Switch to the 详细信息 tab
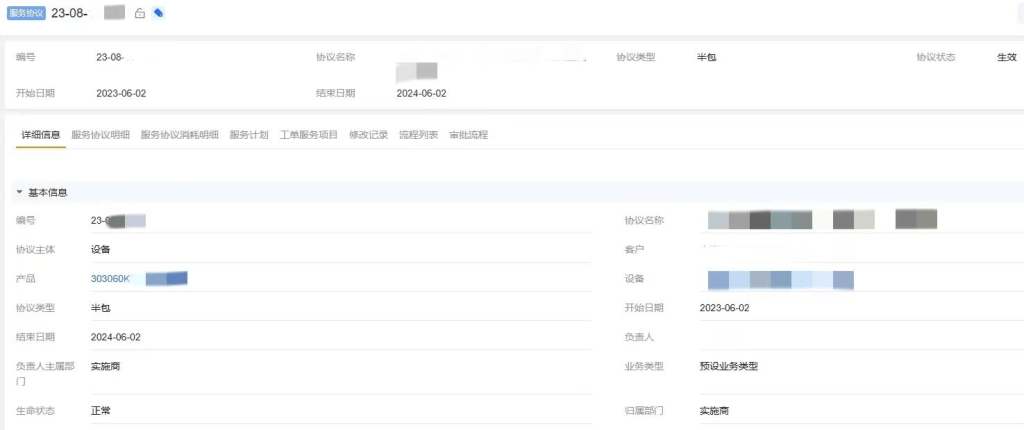1024x430 pixels. click(41, 135)
